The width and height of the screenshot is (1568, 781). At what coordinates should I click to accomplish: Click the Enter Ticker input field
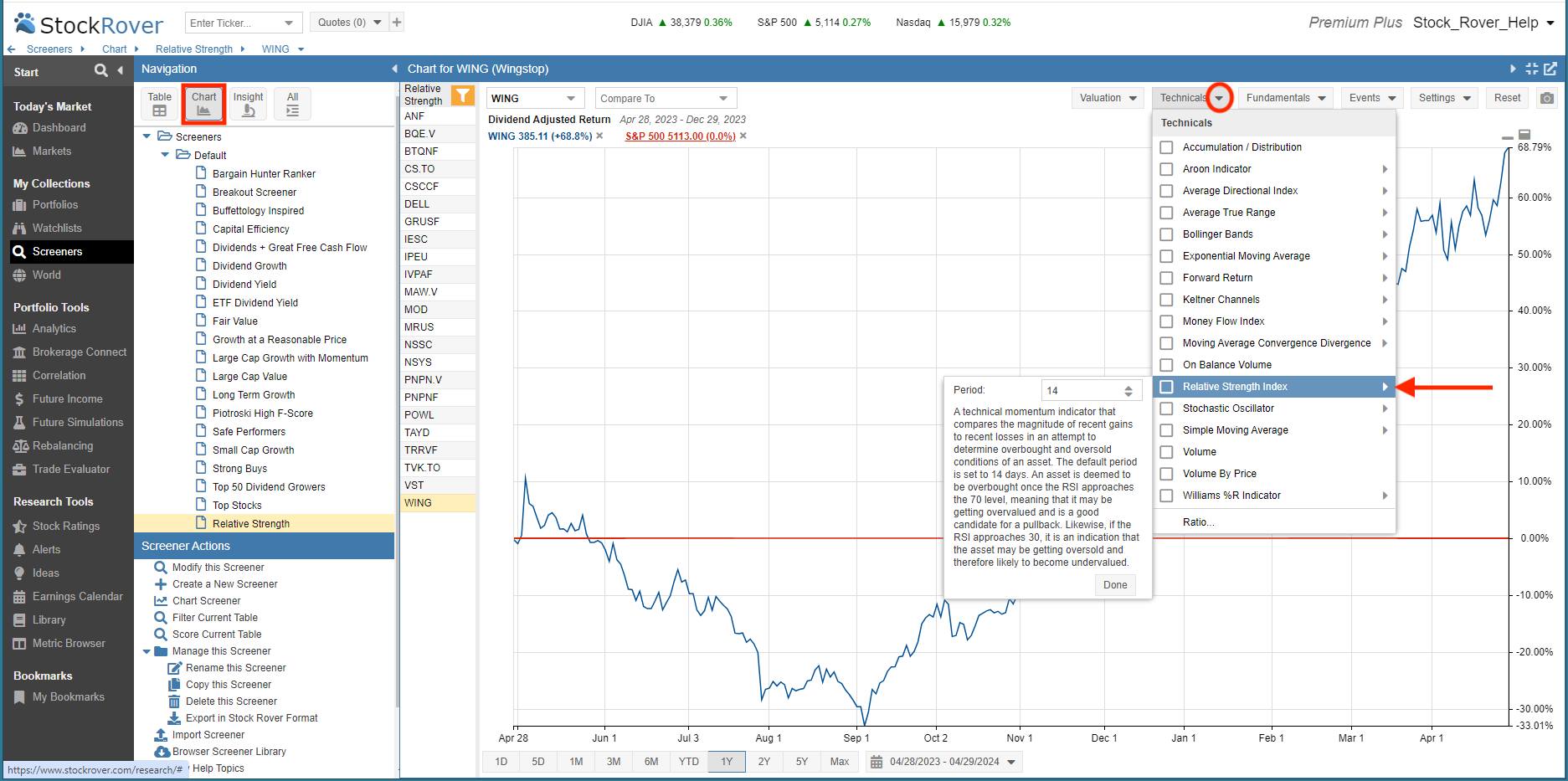(x=234, y=23)
